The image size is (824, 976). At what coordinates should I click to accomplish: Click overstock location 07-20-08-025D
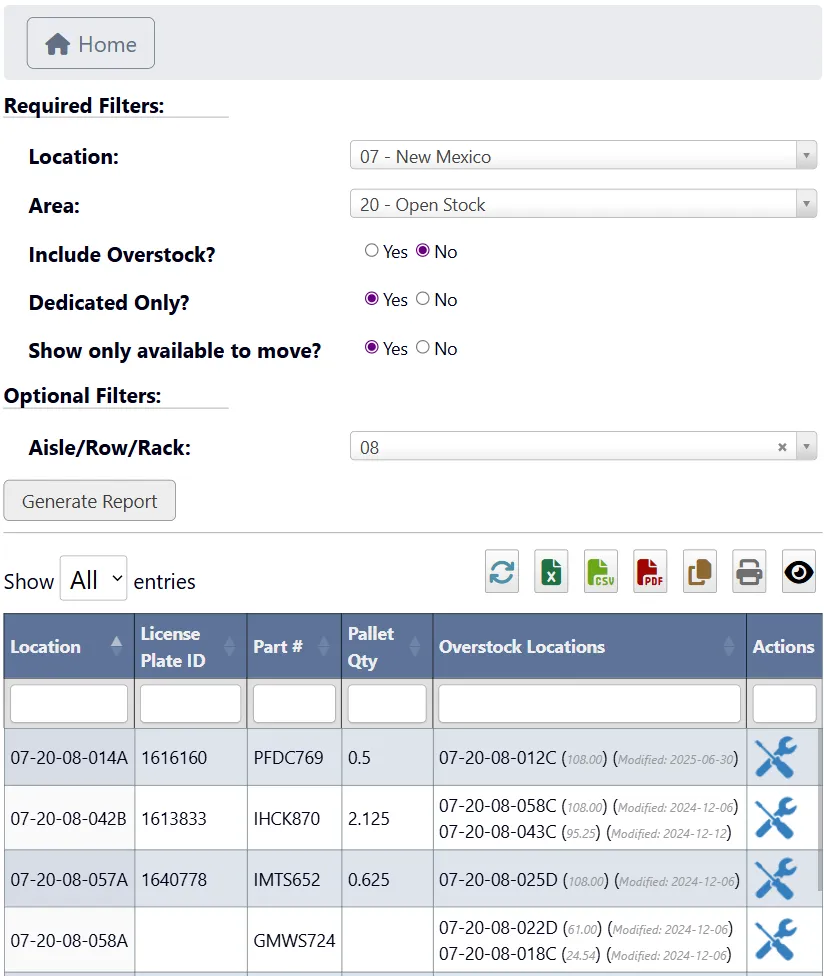498,880
